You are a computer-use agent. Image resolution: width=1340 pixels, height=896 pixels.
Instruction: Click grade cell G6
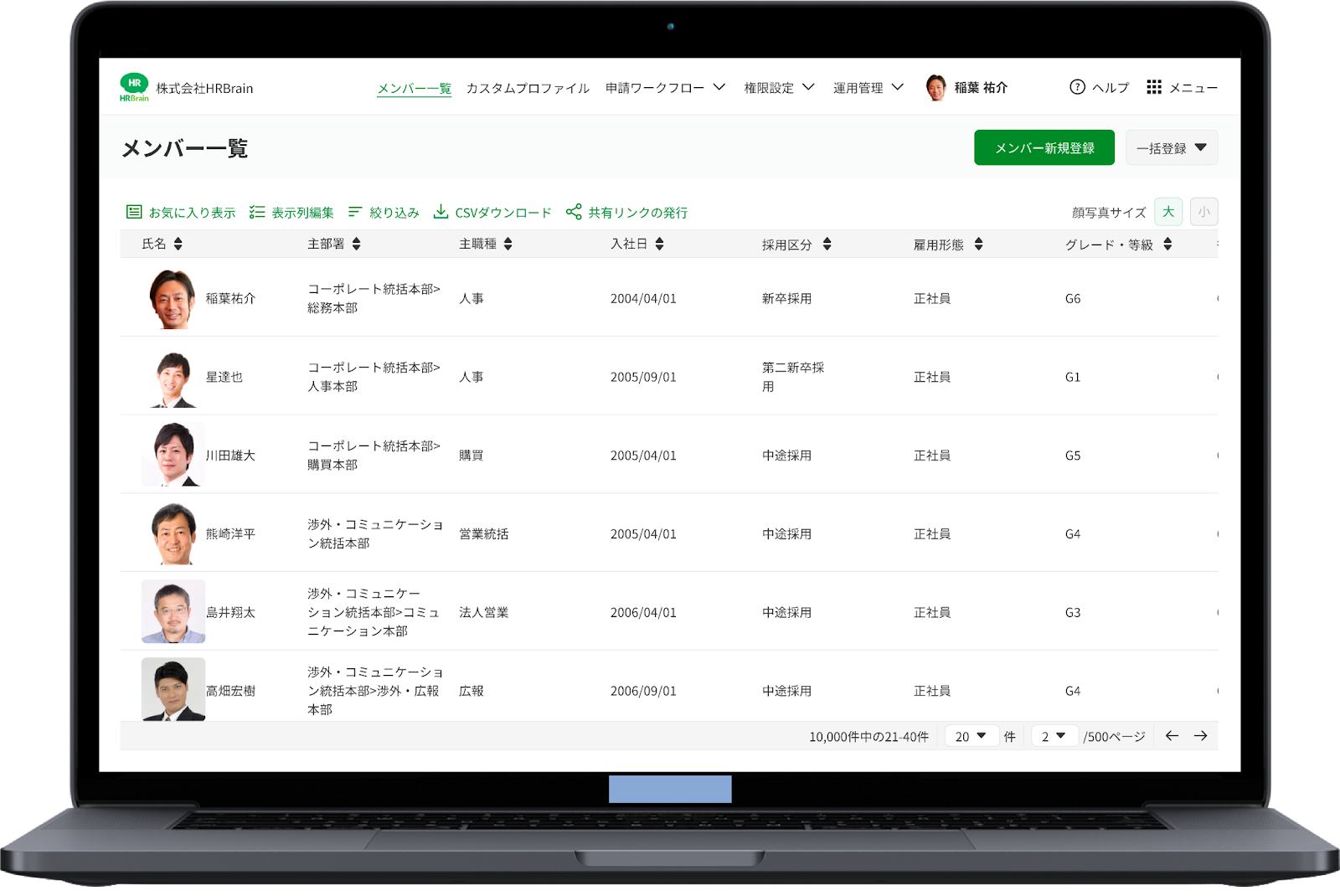(1073, 298)
